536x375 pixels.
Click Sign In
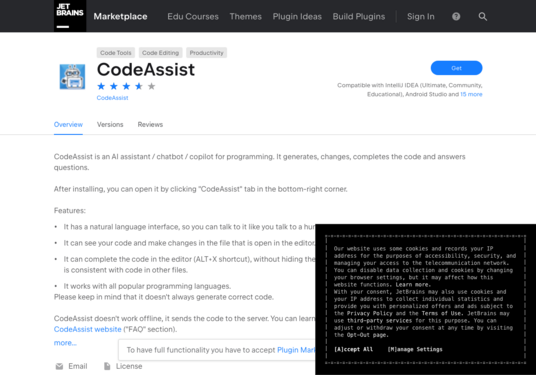click(420, 16)
